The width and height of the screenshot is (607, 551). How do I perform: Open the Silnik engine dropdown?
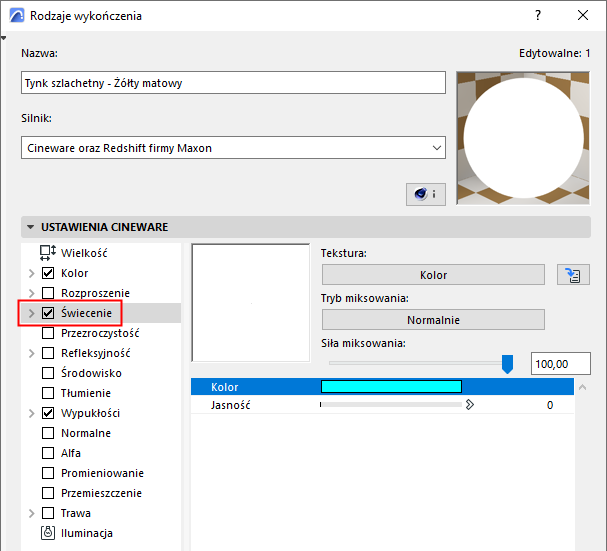[x=233, y=148]
